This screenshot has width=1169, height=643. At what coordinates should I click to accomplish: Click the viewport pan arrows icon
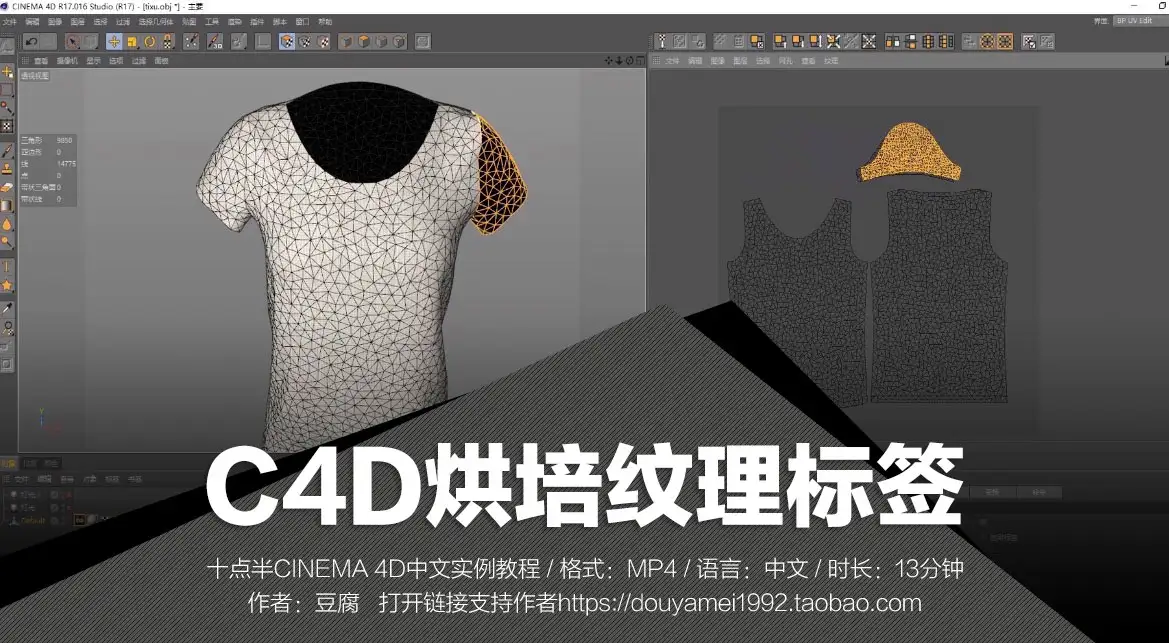pos(609,60)
